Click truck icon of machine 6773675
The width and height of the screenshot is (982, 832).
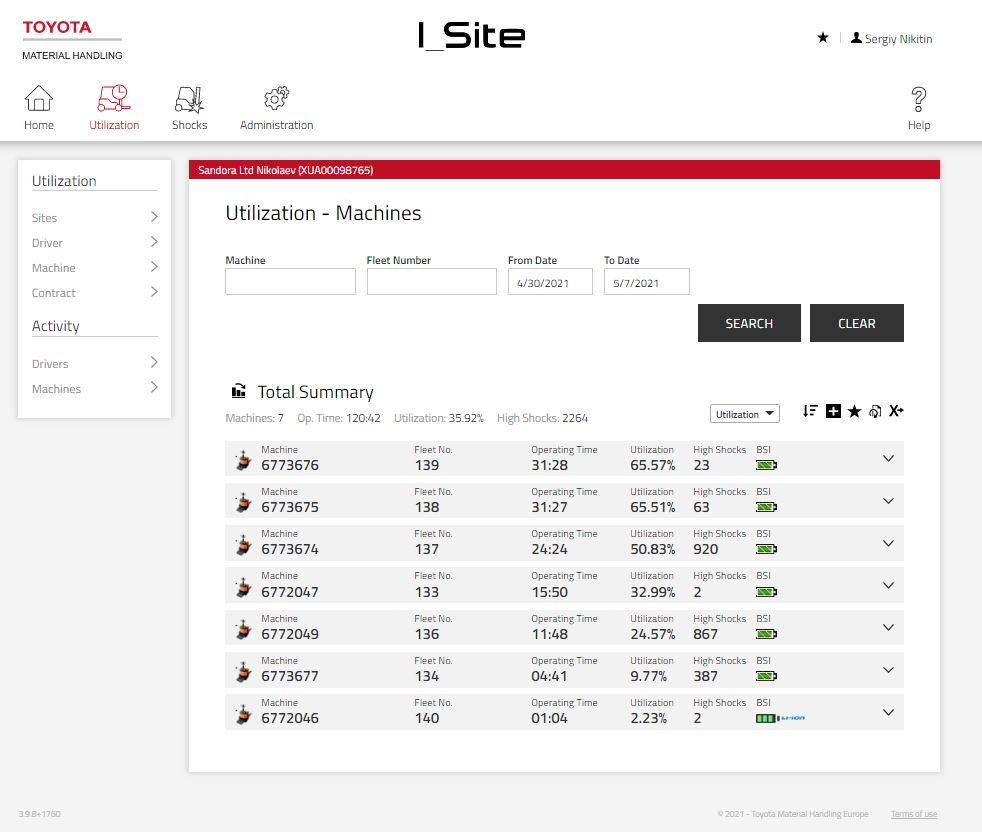[243, 502]
